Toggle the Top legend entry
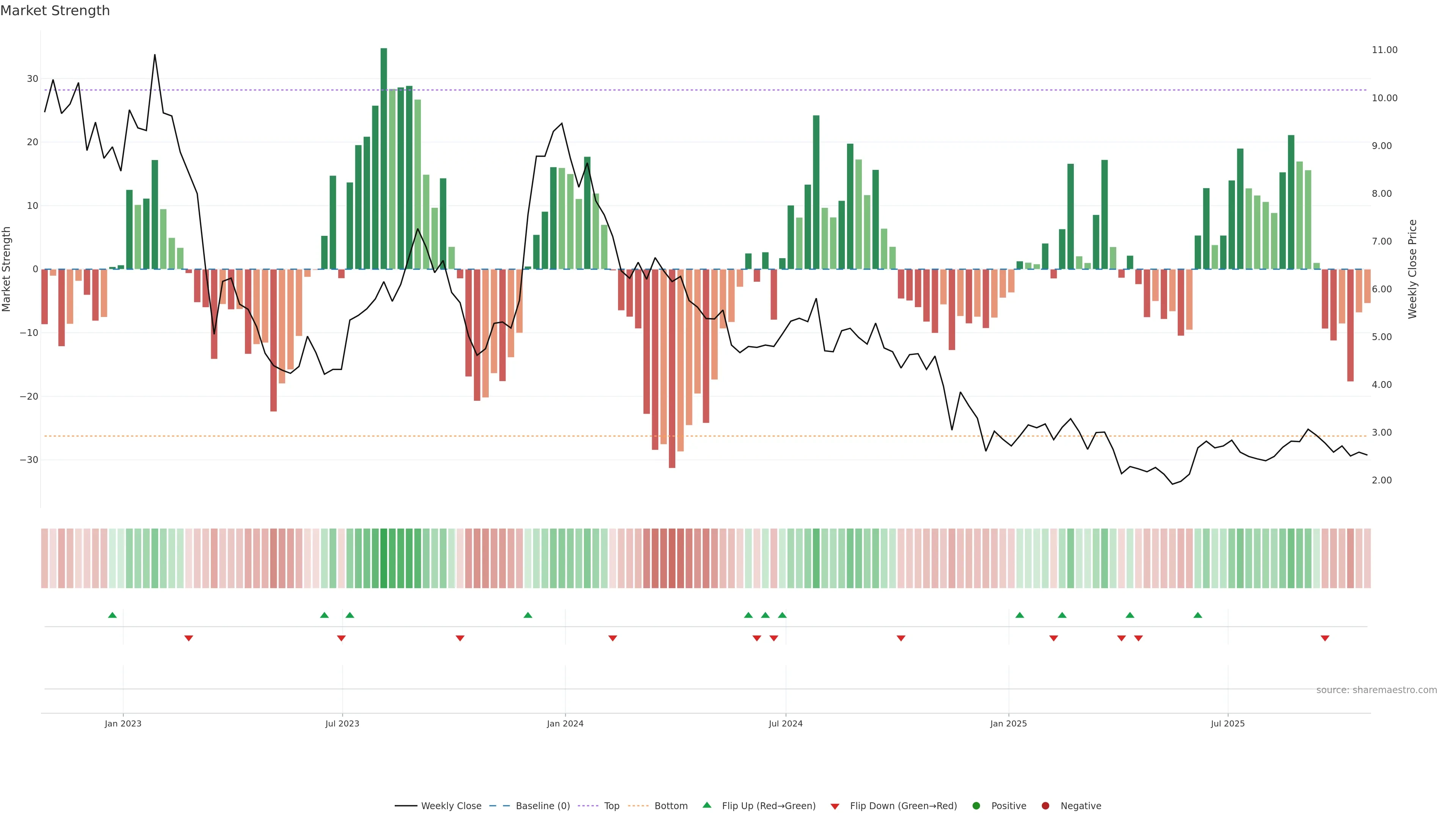 coord(611,806)
